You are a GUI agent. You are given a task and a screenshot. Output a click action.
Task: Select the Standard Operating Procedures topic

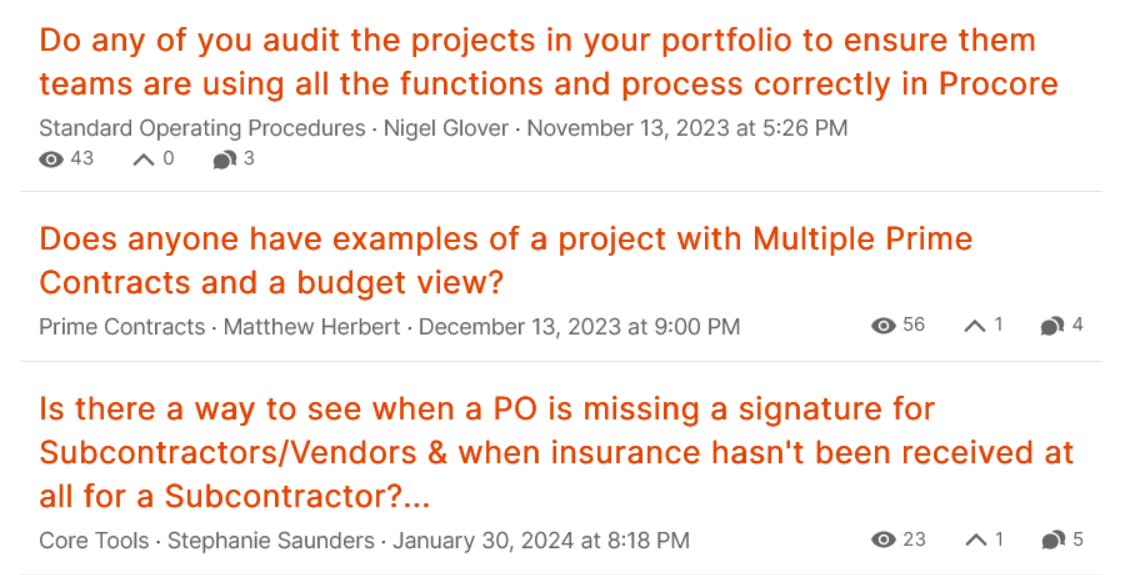202,128
